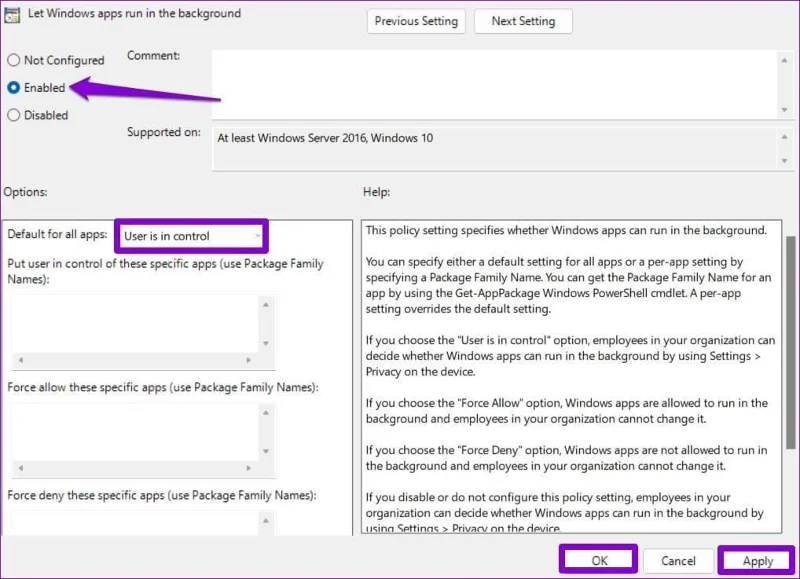Click left arrow in Force allow list

(21, 468)
